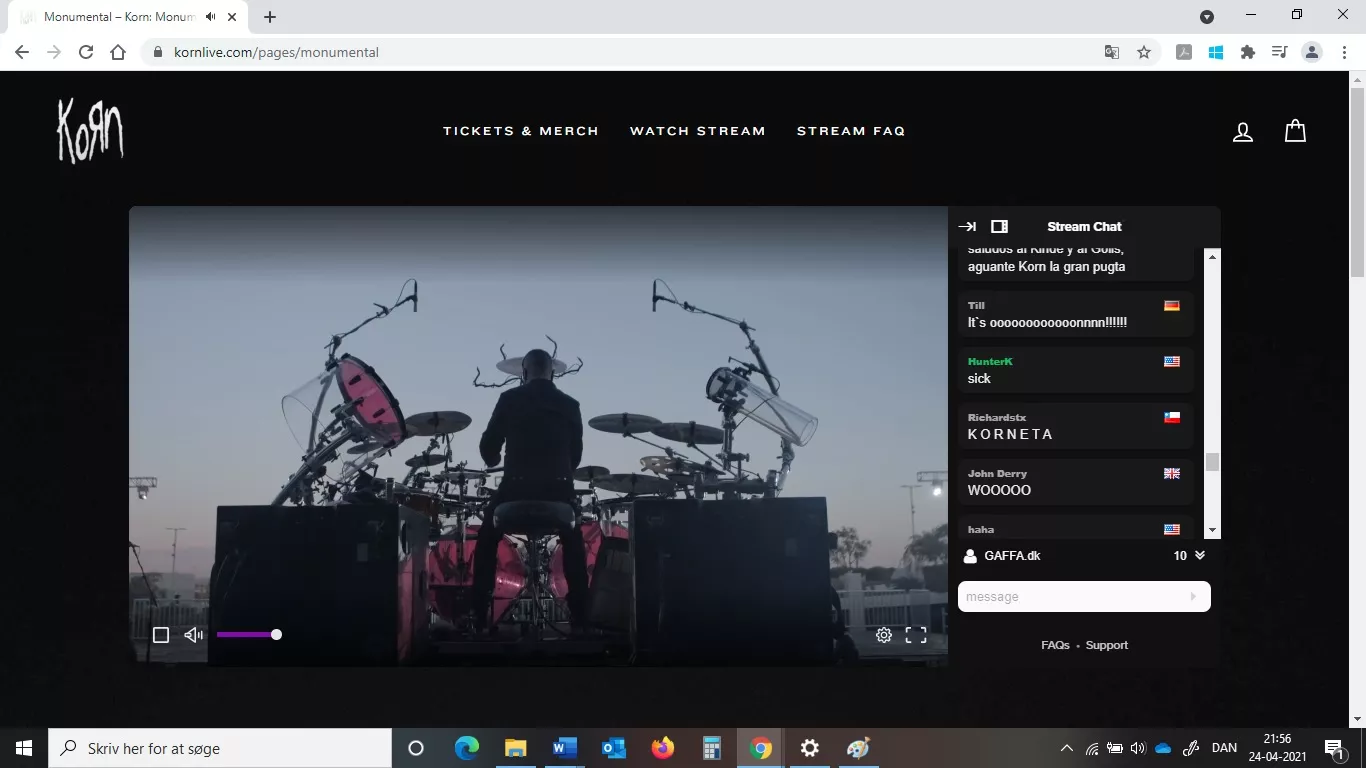Go to Watch Stream page

click(x=697, y=131)
